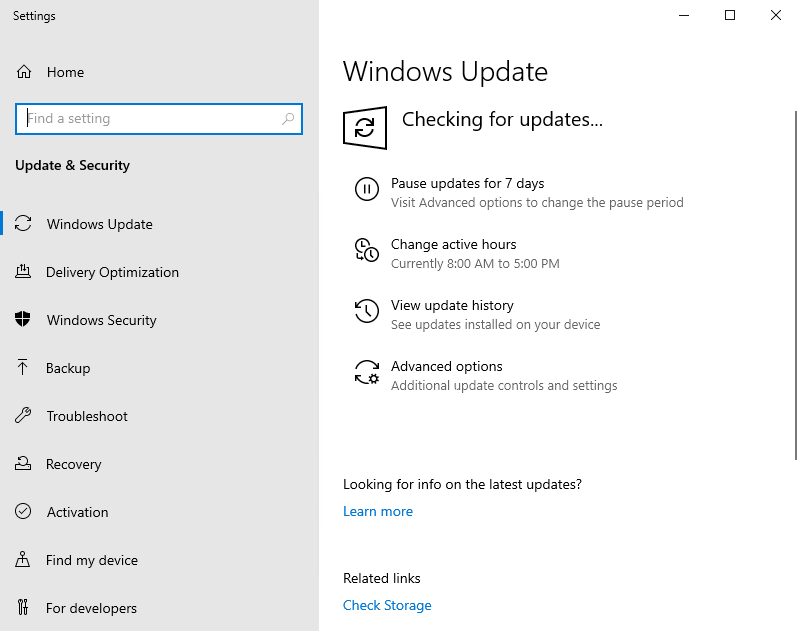Screen dimensions: 798x631
Task: Click 'Currently 8:00 AM to 5:00 PM' text
Action: 475,264
